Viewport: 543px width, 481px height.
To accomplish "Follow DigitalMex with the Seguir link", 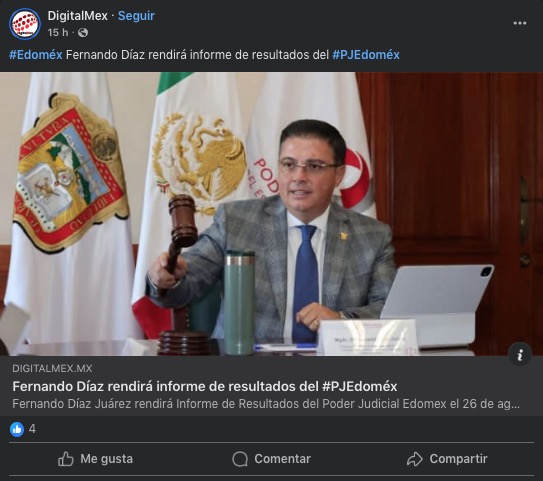I will [136, 16].
